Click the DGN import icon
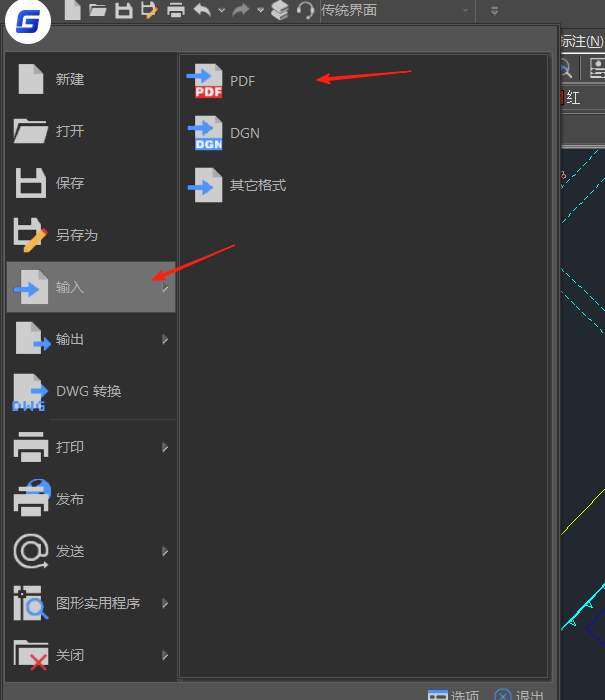This screenshot has width=605, height=700. click(205, 133)
